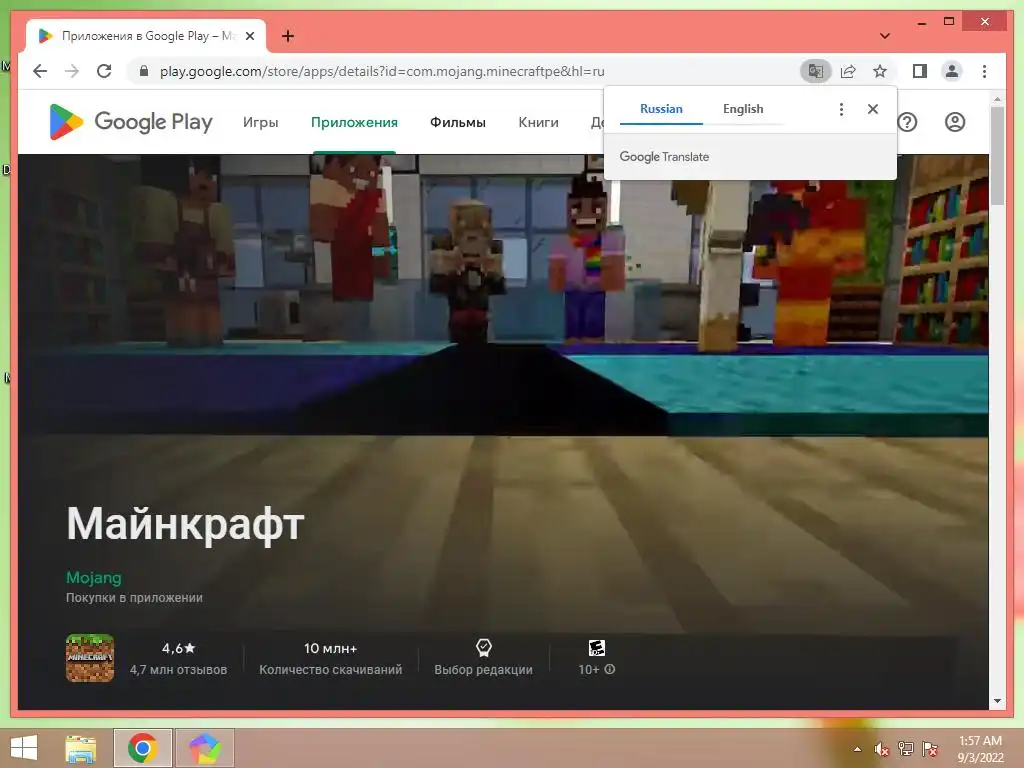Go back to the previous page
The image size is (1024, 768).
40,71
